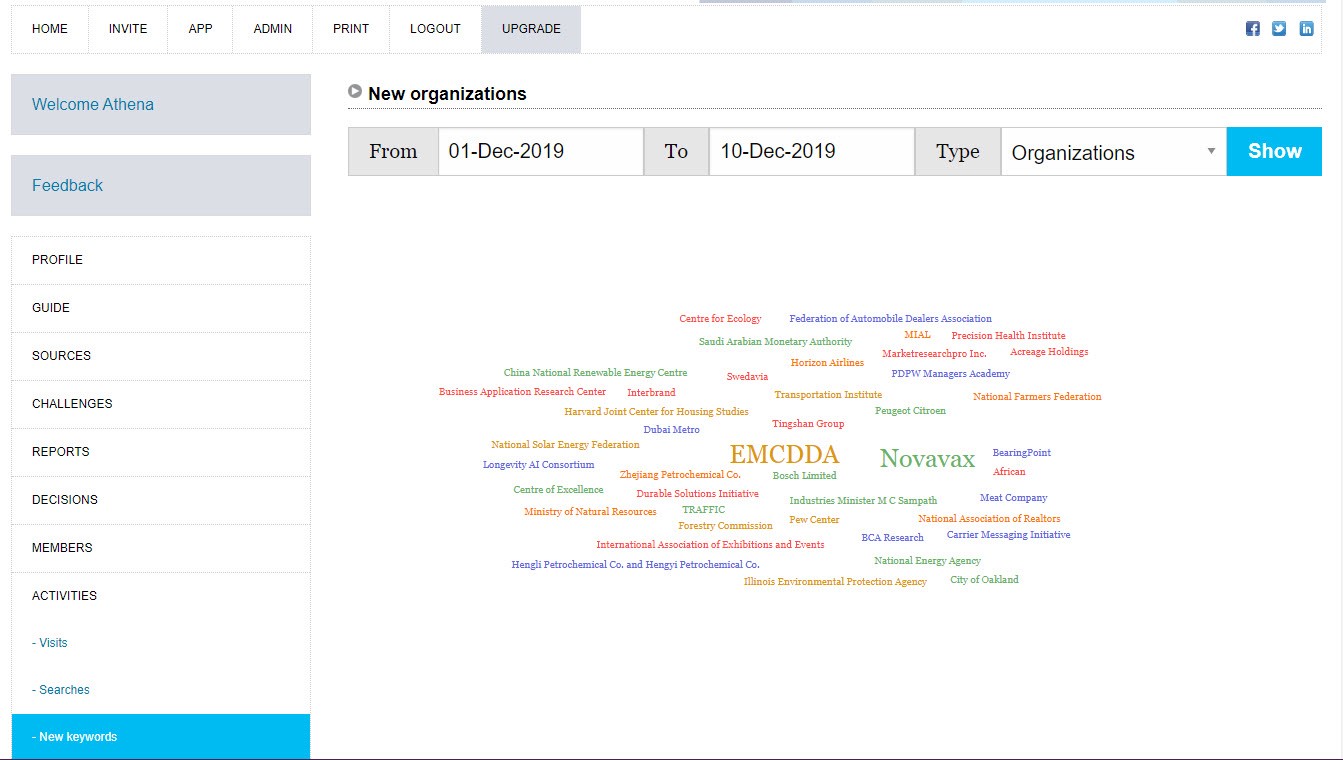The width and height of the screenshot is (1343, 760).
Task: Open ACTIVITIES in the sidebar
Action: (161, 596)
